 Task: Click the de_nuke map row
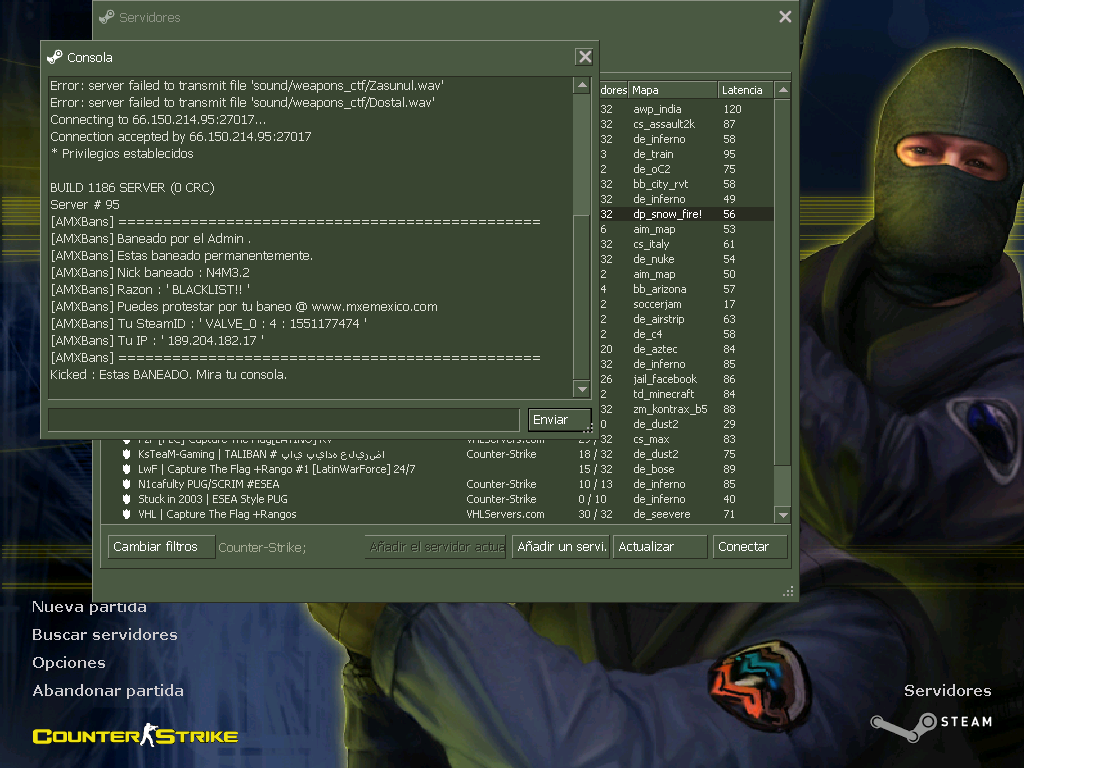[x=687, y=259]
